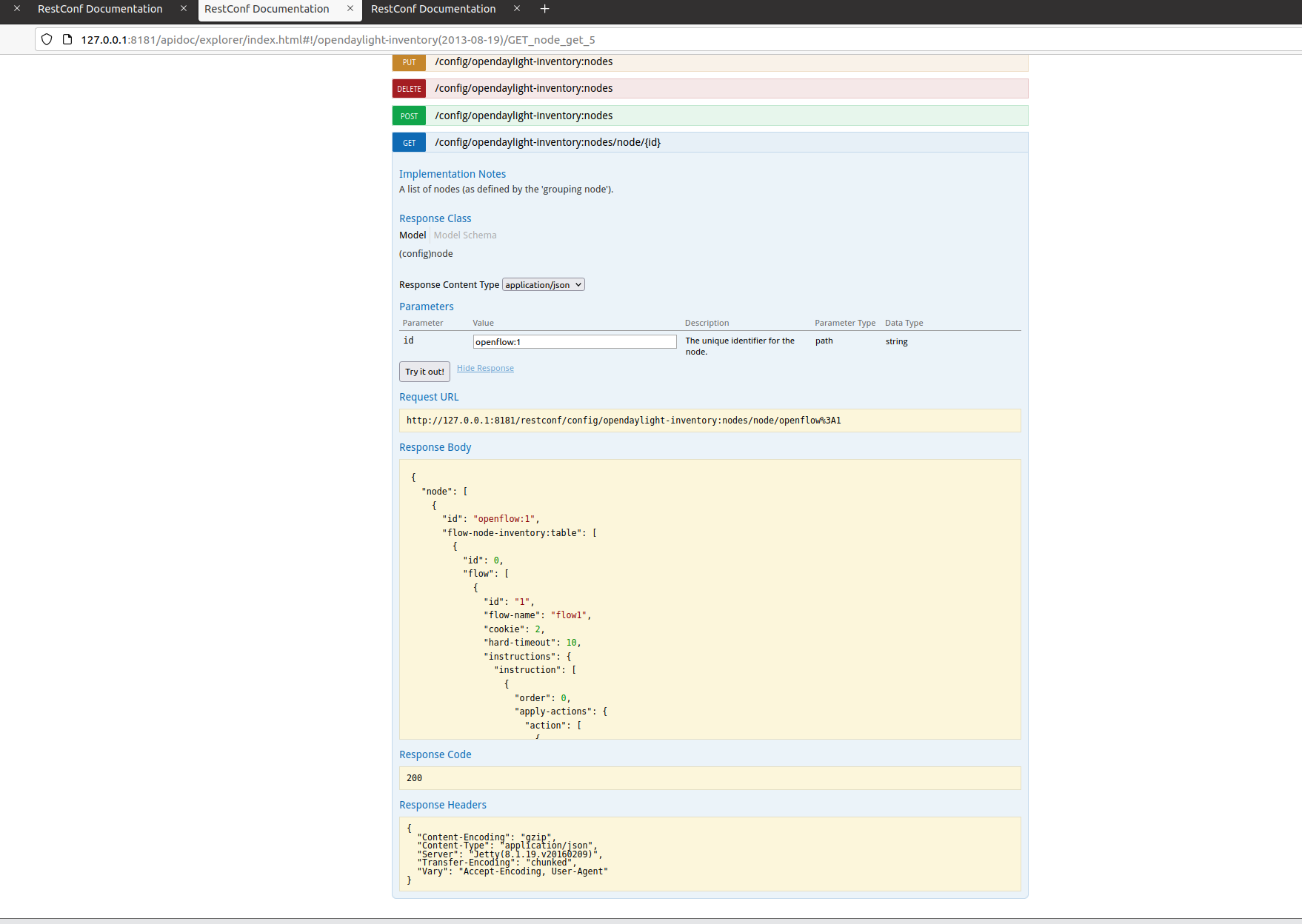Click the "Content-Encoding": "gzip" header line
Image resolution: width=1302 pixels, height=924 pixels.
pos(486,837)
